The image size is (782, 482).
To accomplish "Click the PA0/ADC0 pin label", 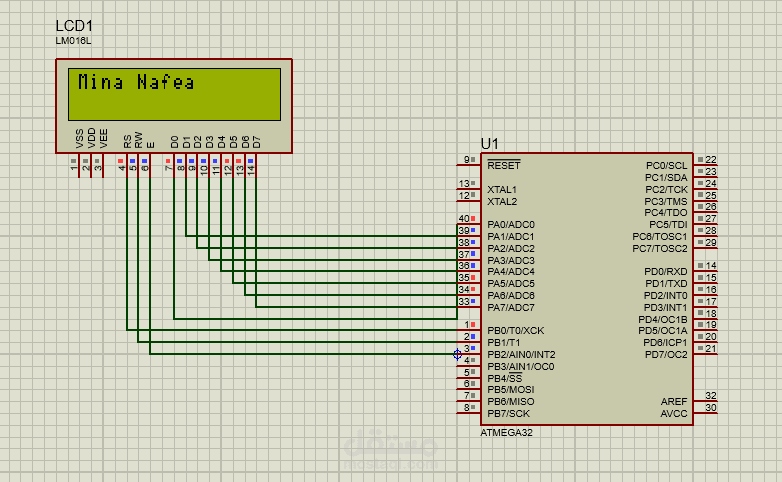I will click(x=511, y=225).
